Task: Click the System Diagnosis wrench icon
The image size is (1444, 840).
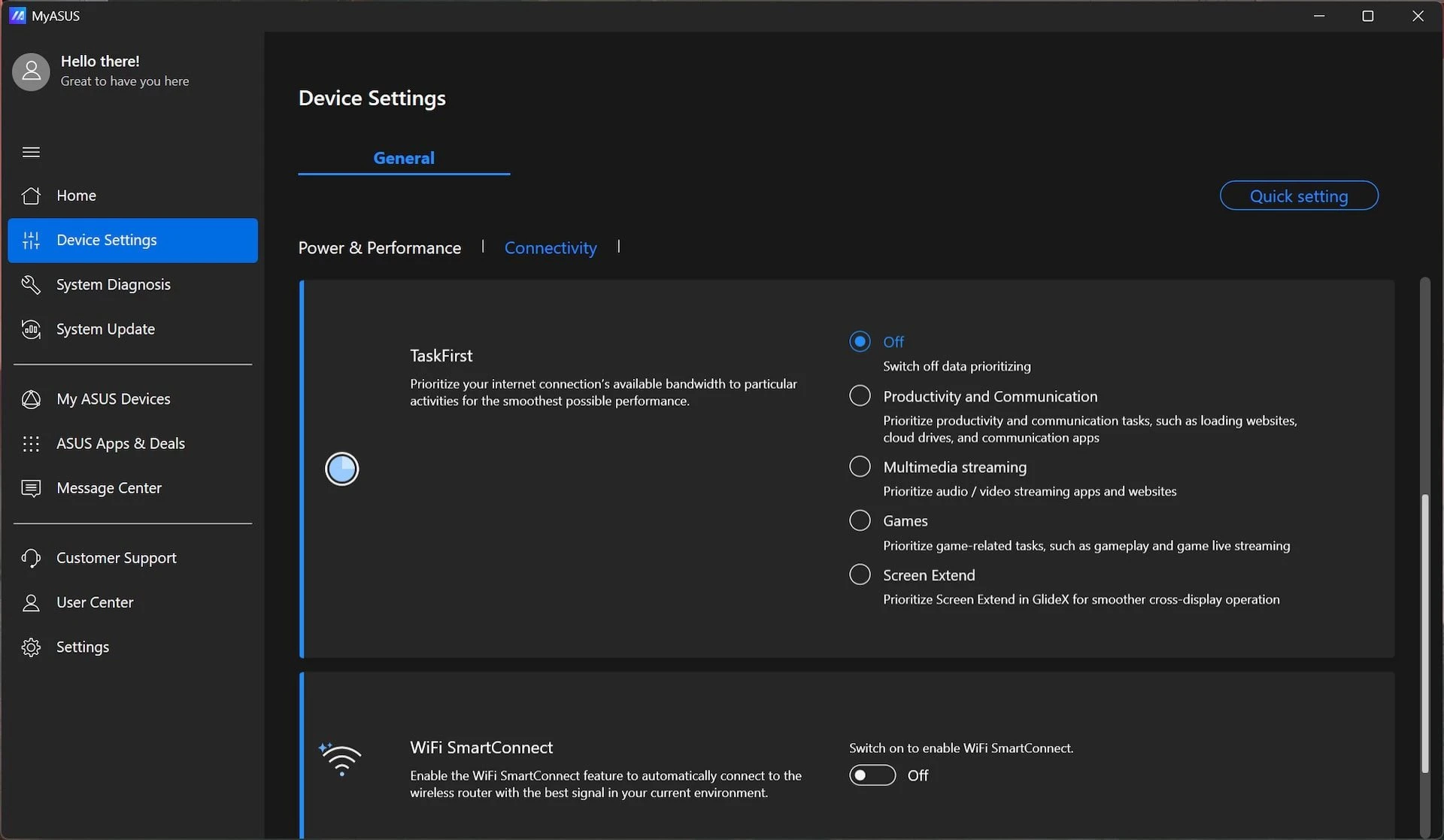Action: [x=31, y=284]
